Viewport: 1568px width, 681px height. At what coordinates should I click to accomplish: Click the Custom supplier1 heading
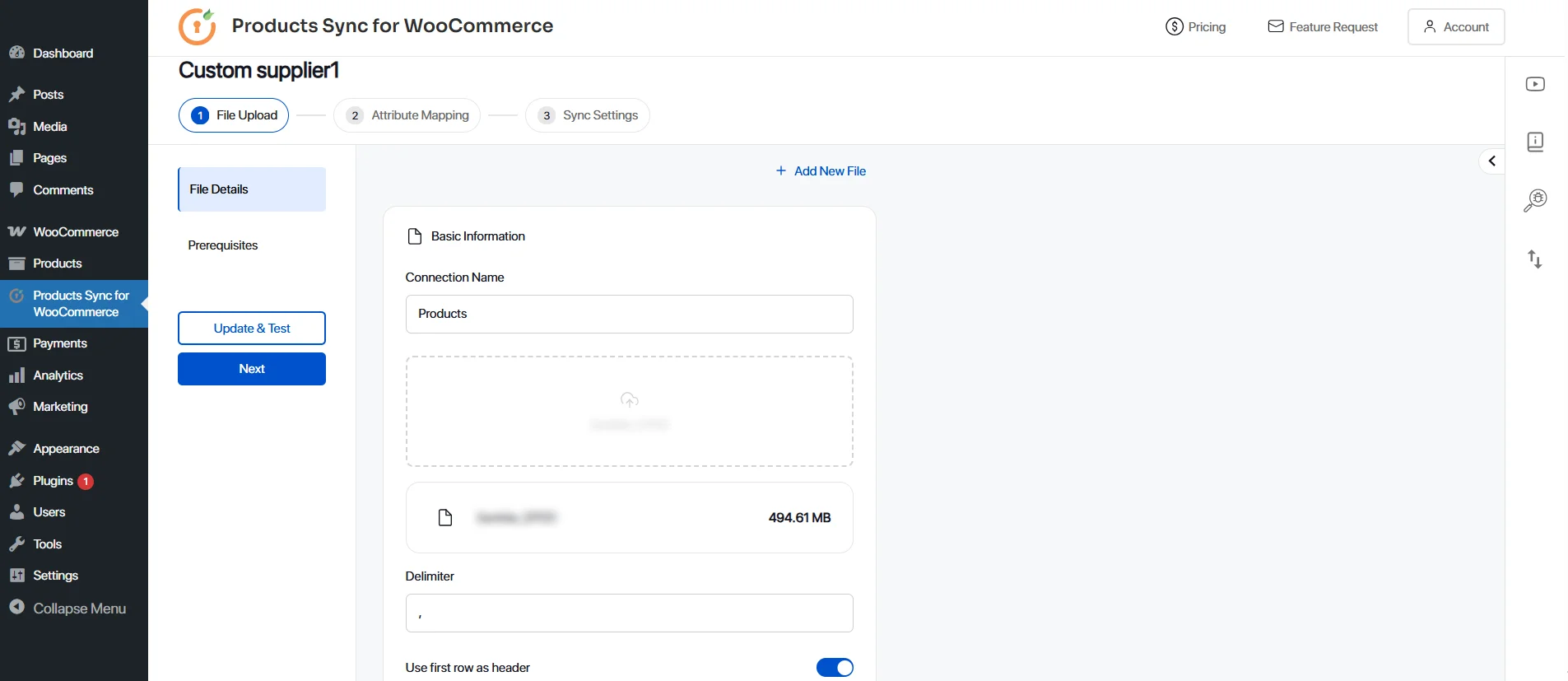pyautogui.click(x=258, y=71)
